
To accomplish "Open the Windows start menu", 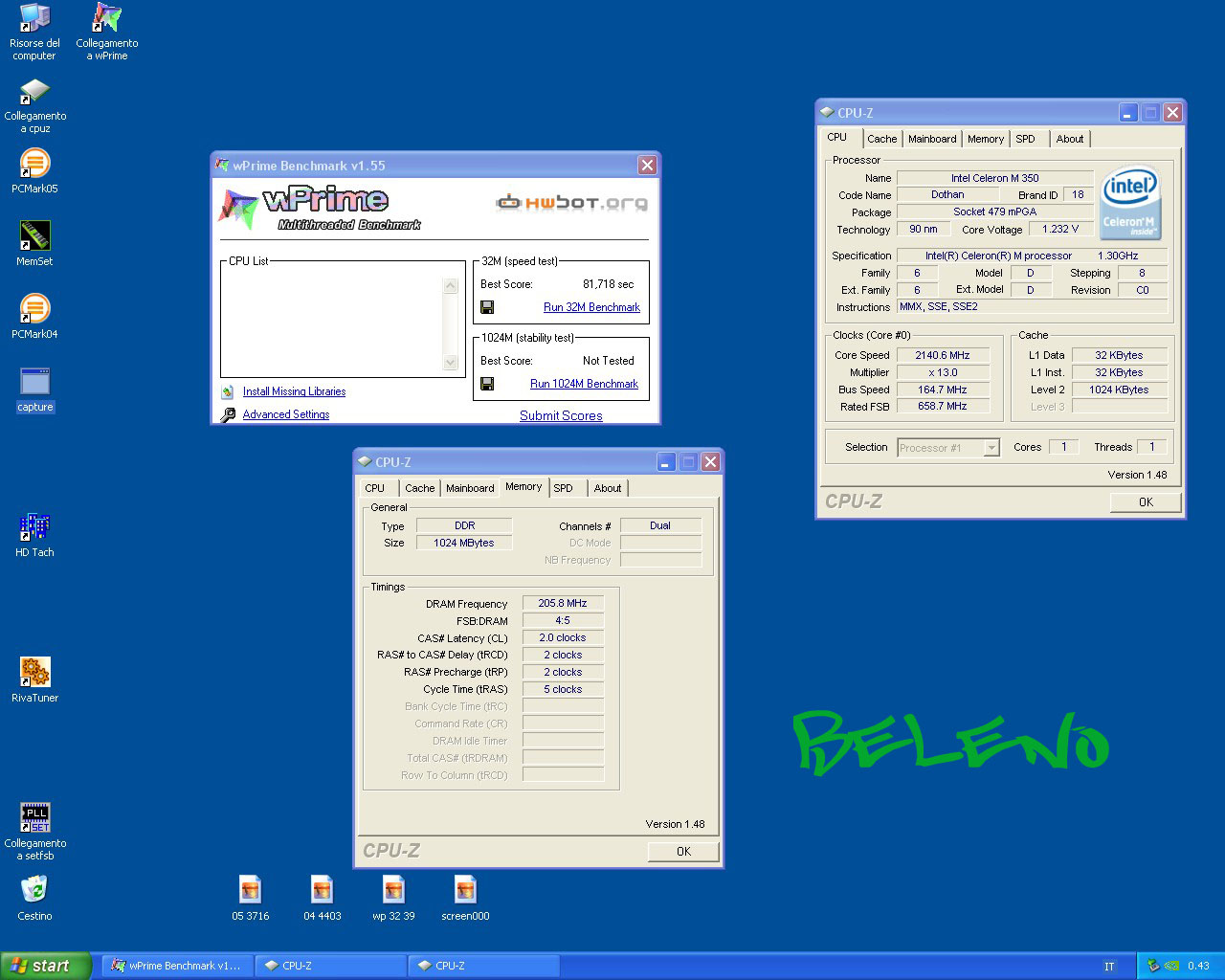I will [x=46, y=966].
